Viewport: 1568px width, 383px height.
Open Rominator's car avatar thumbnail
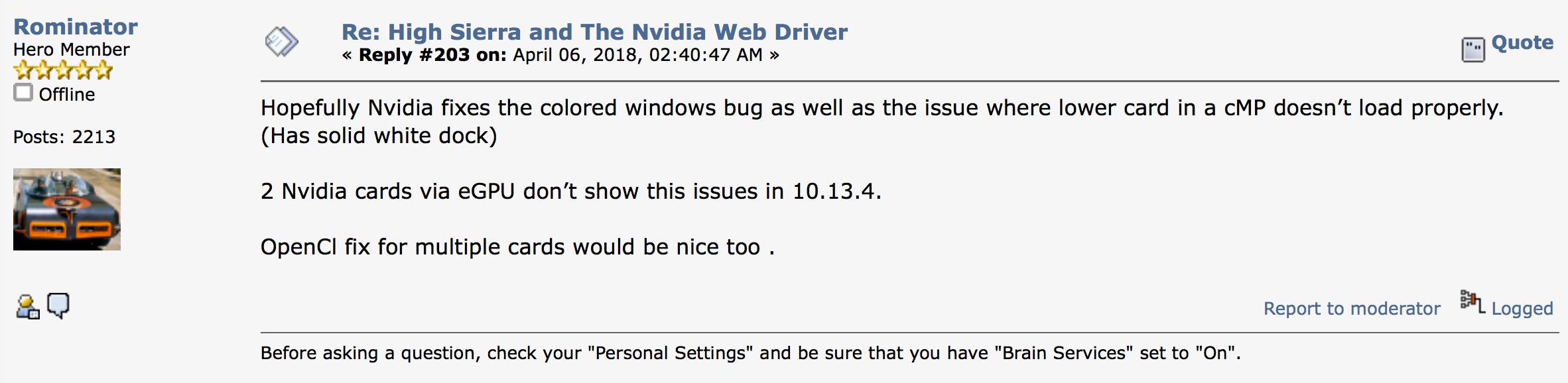tap(67, 209)
